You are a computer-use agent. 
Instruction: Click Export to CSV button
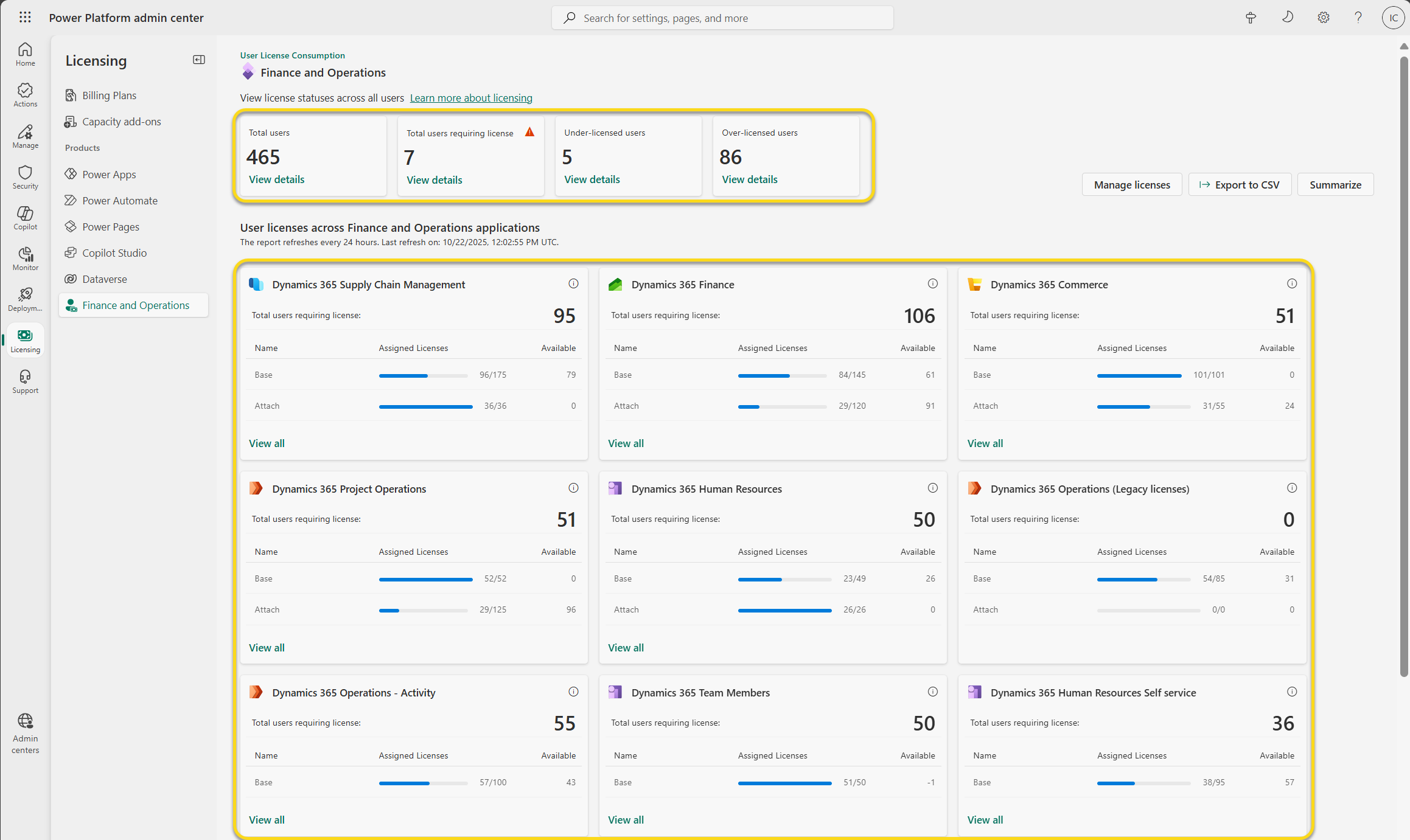click(x=1240, y=184)
